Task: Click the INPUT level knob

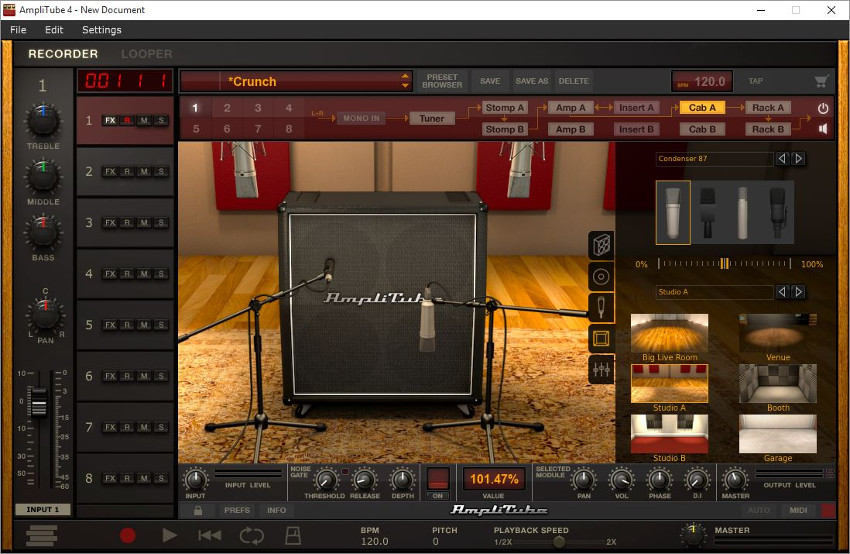Action: pyautogui.click(x=195, y=480)
